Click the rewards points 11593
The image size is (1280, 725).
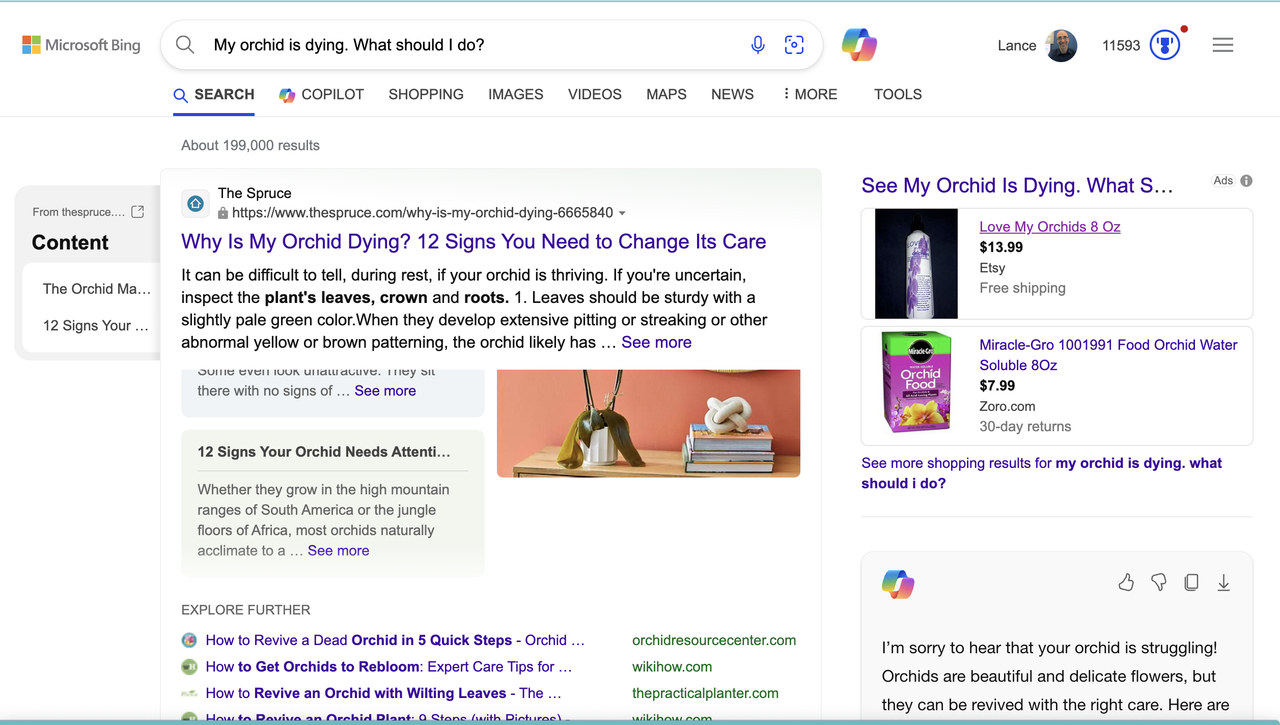coord(1121,45)
